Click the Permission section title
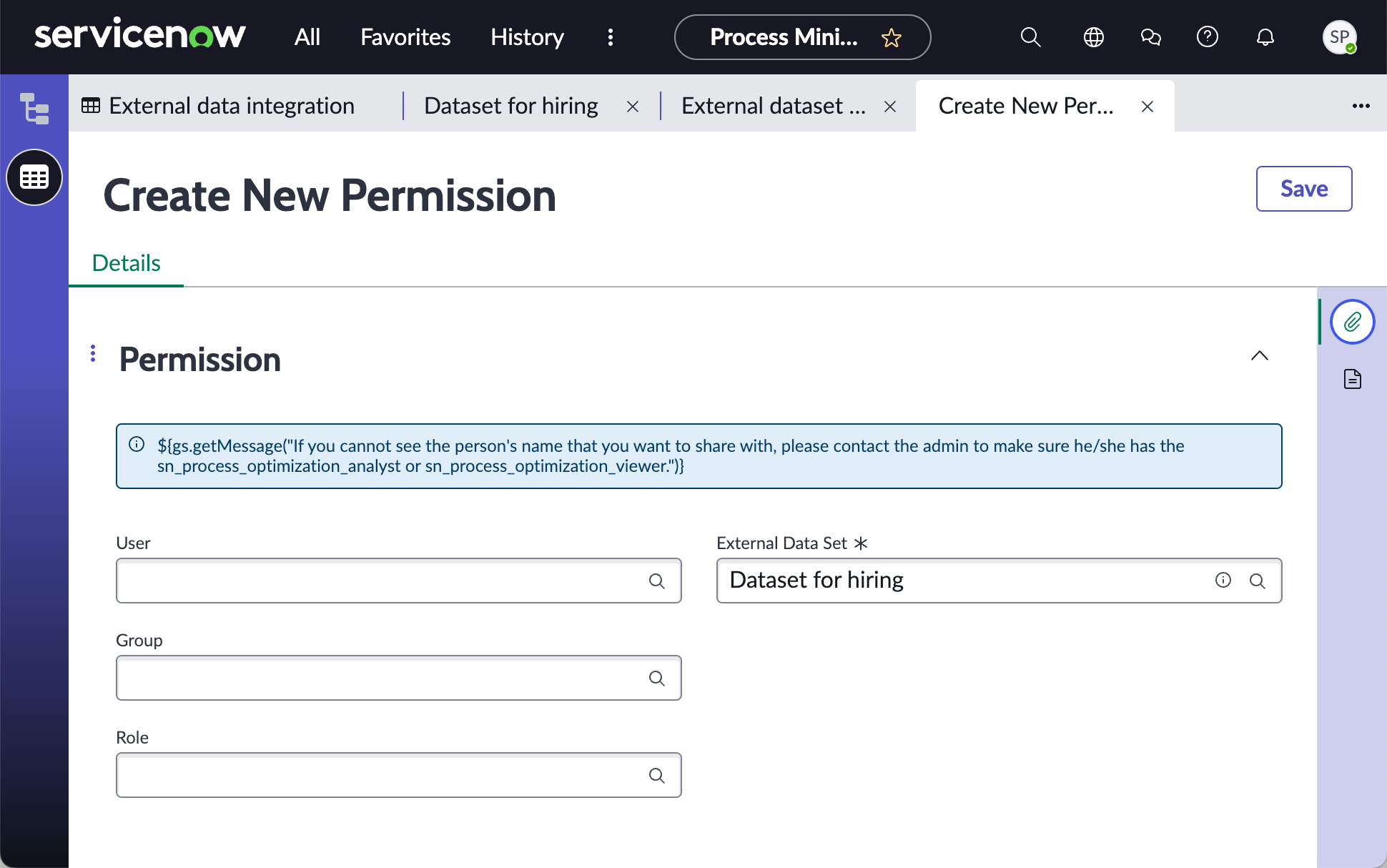Image resolution: width=1387 pixels, height=868 pixels. coord(199,359)
